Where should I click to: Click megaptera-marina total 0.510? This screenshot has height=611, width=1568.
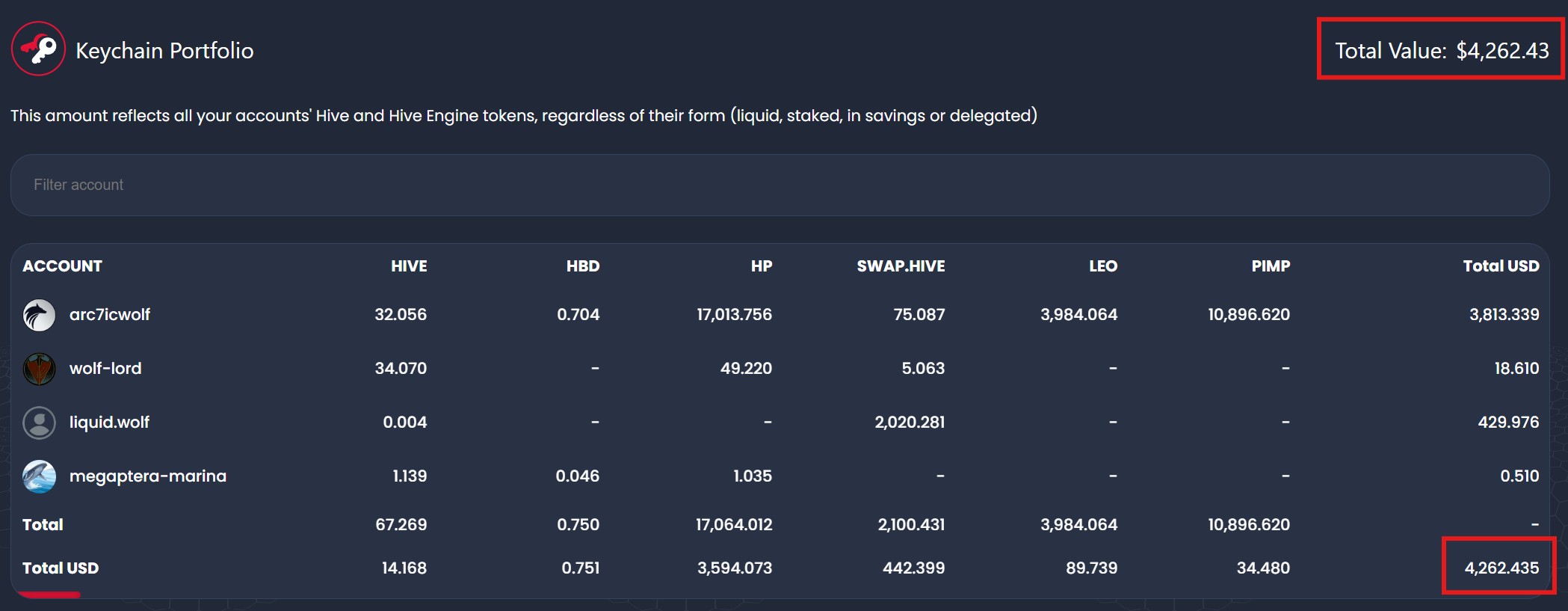click(x=1519, y=476)
